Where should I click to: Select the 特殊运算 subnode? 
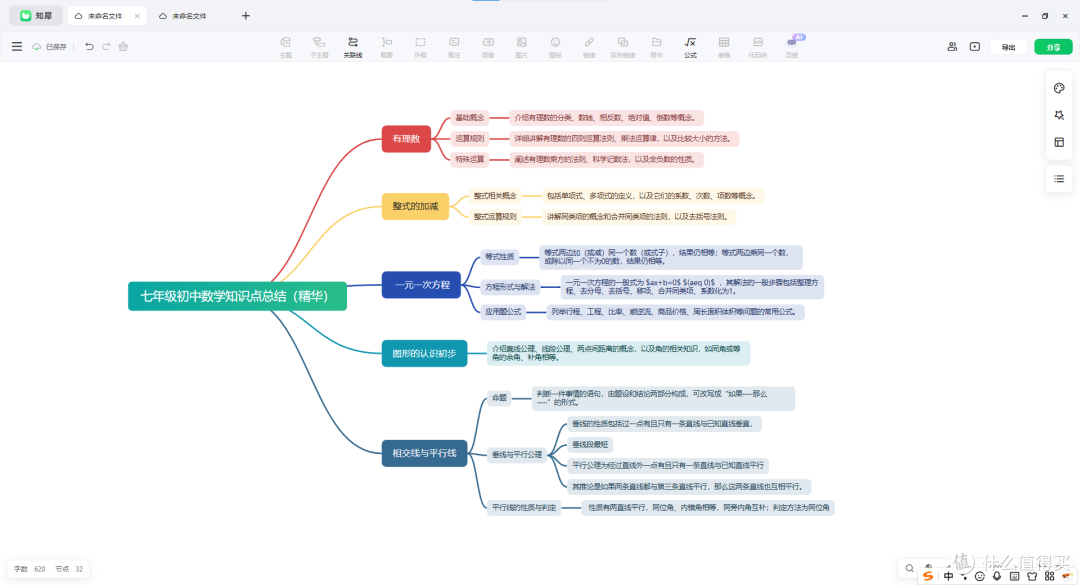tap(470, 159)
